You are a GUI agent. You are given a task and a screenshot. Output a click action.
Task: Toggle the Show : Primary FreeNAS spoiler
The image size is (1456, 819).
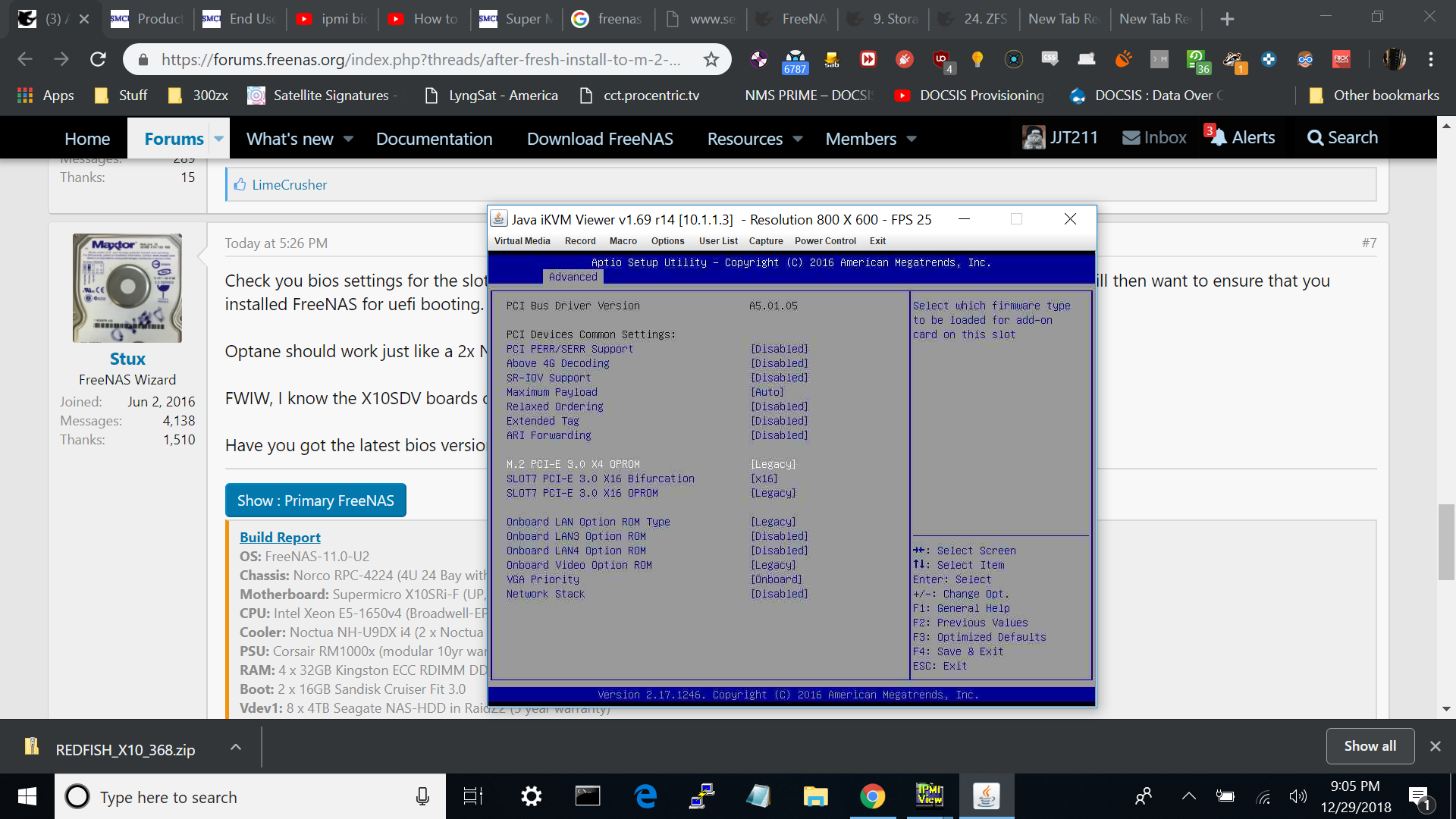click(315, 500)
